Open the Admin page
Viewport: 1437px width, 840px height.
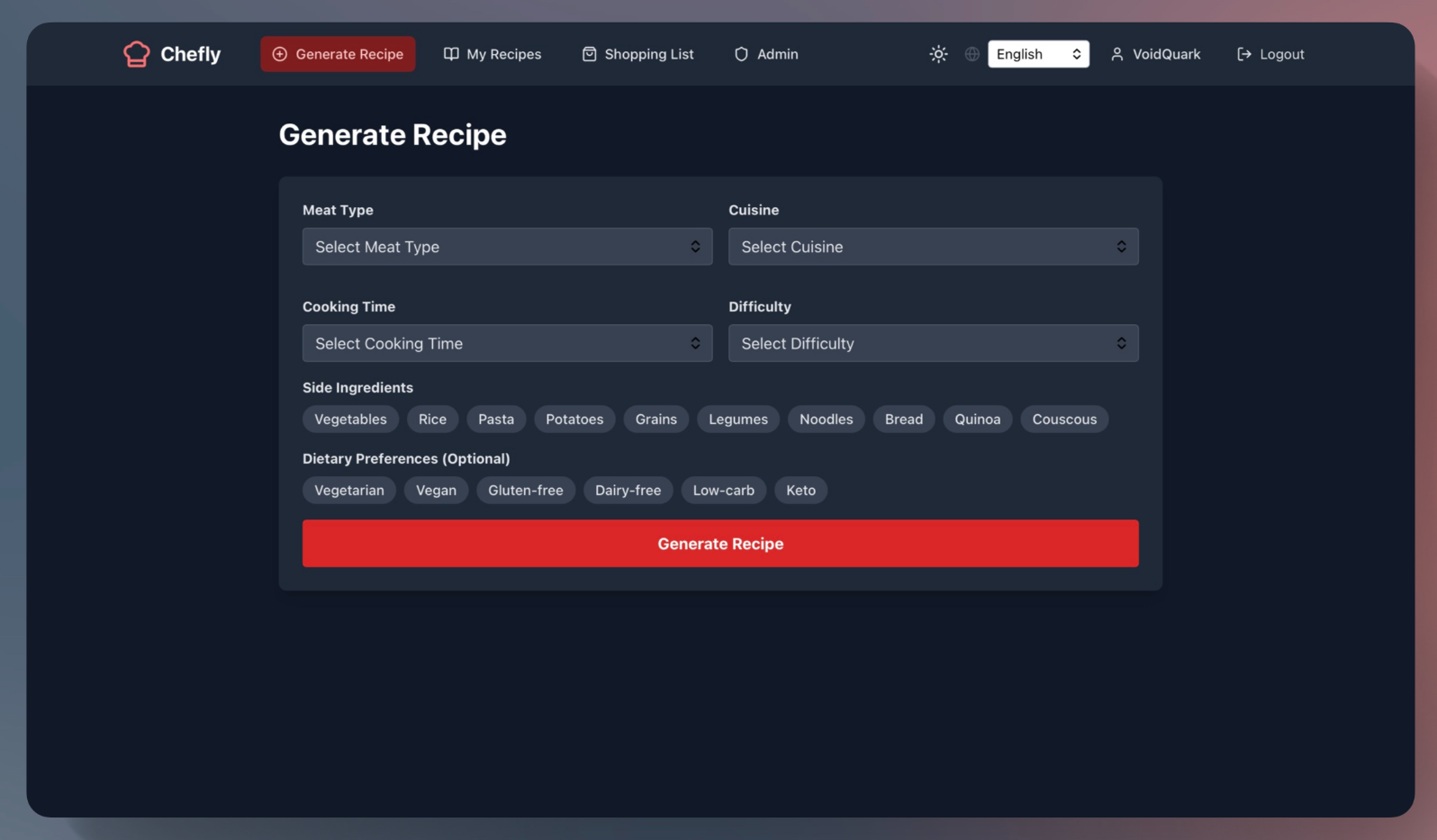pyautogui.click(x=766, y=54)
